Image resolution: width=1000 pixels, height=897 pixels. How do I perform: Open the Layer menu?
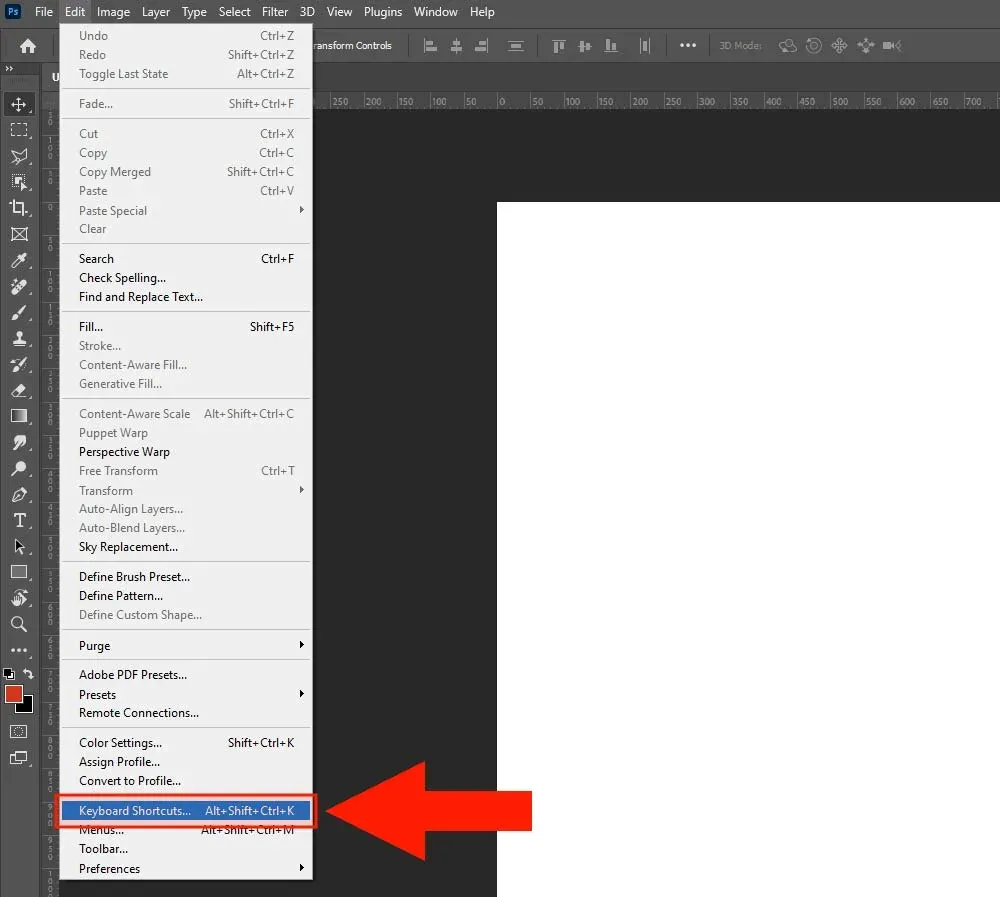pos(156,11)
